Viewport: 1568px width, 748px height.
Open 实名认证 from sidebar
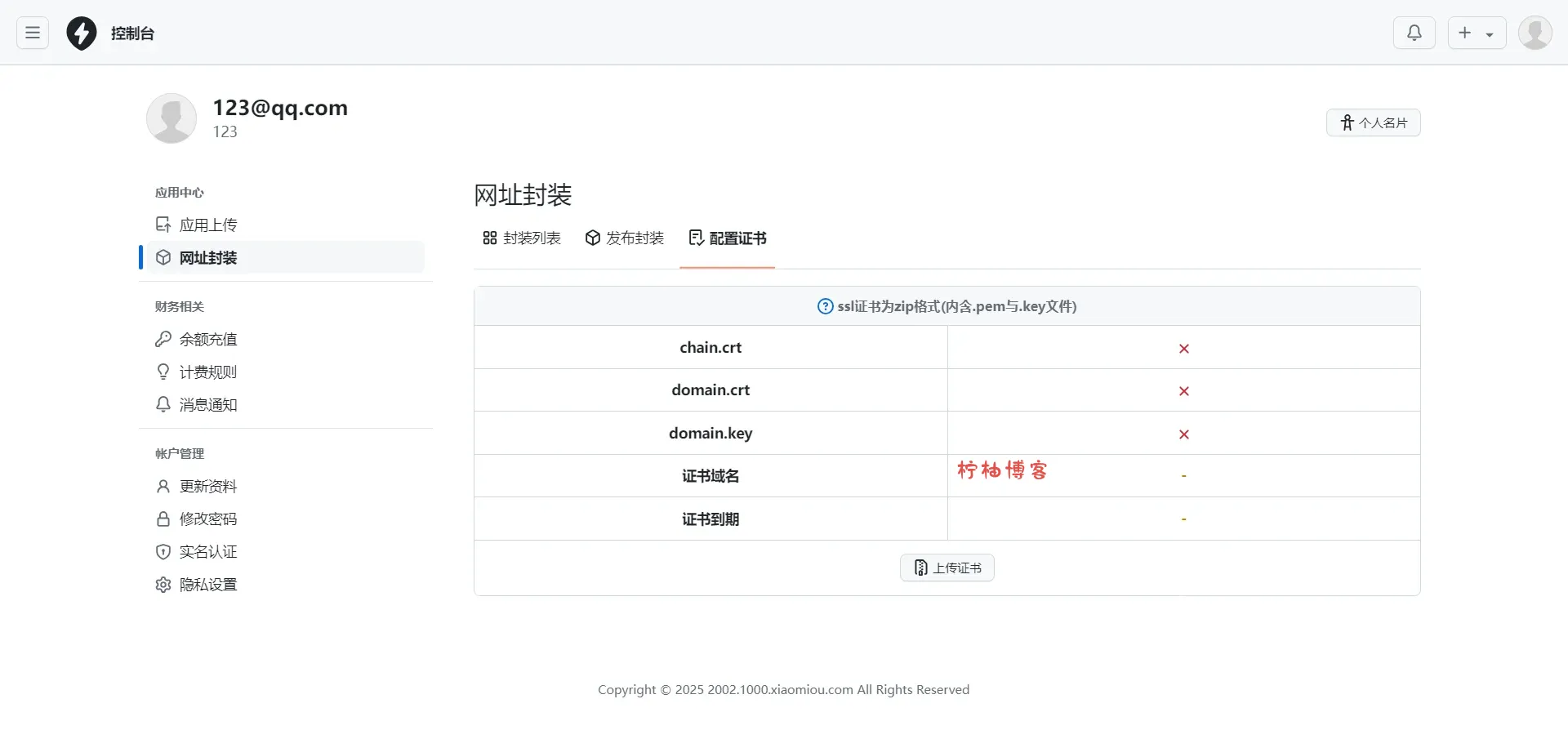pos(207,551)
